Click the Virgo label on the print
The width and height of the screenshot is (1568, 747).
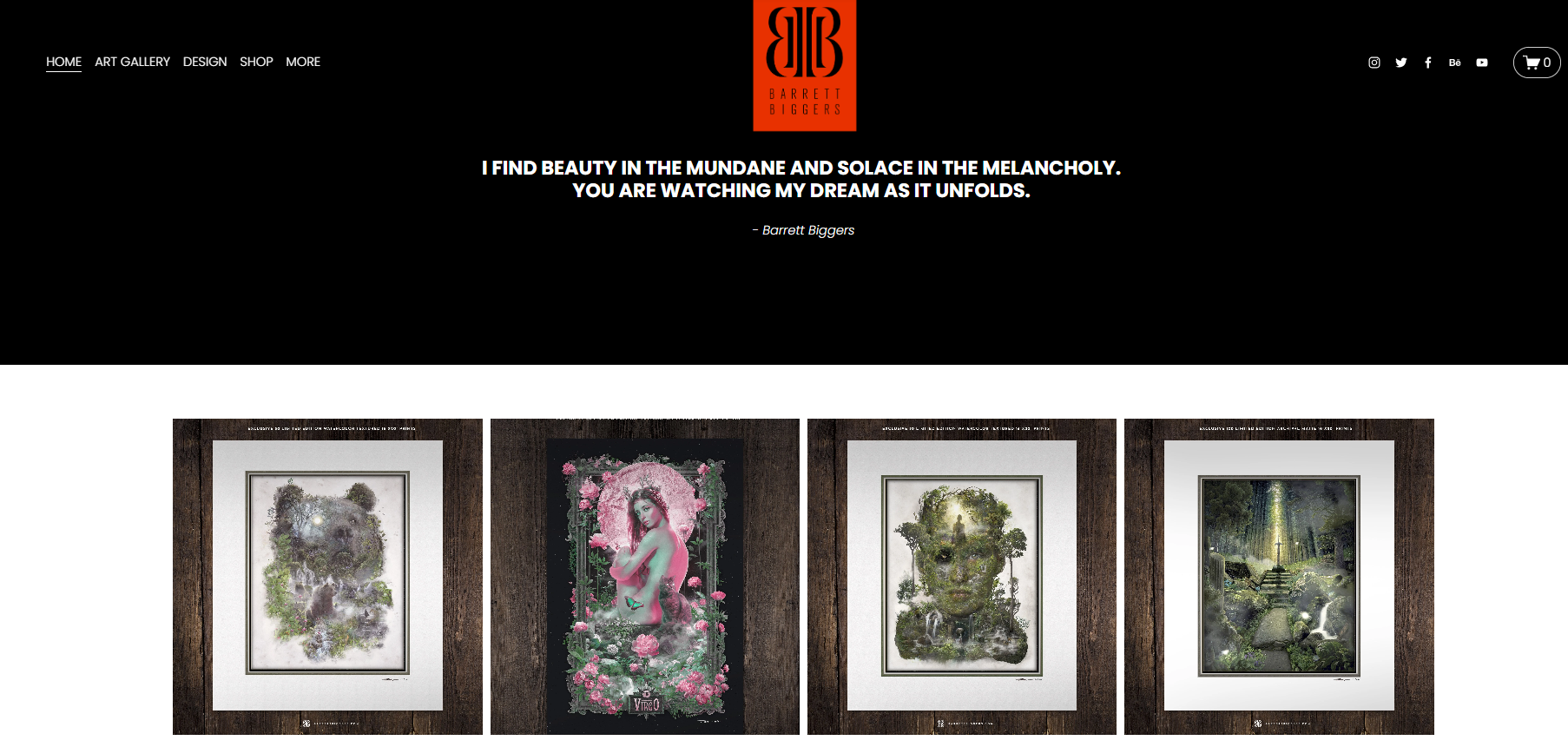tap(646, 704)
